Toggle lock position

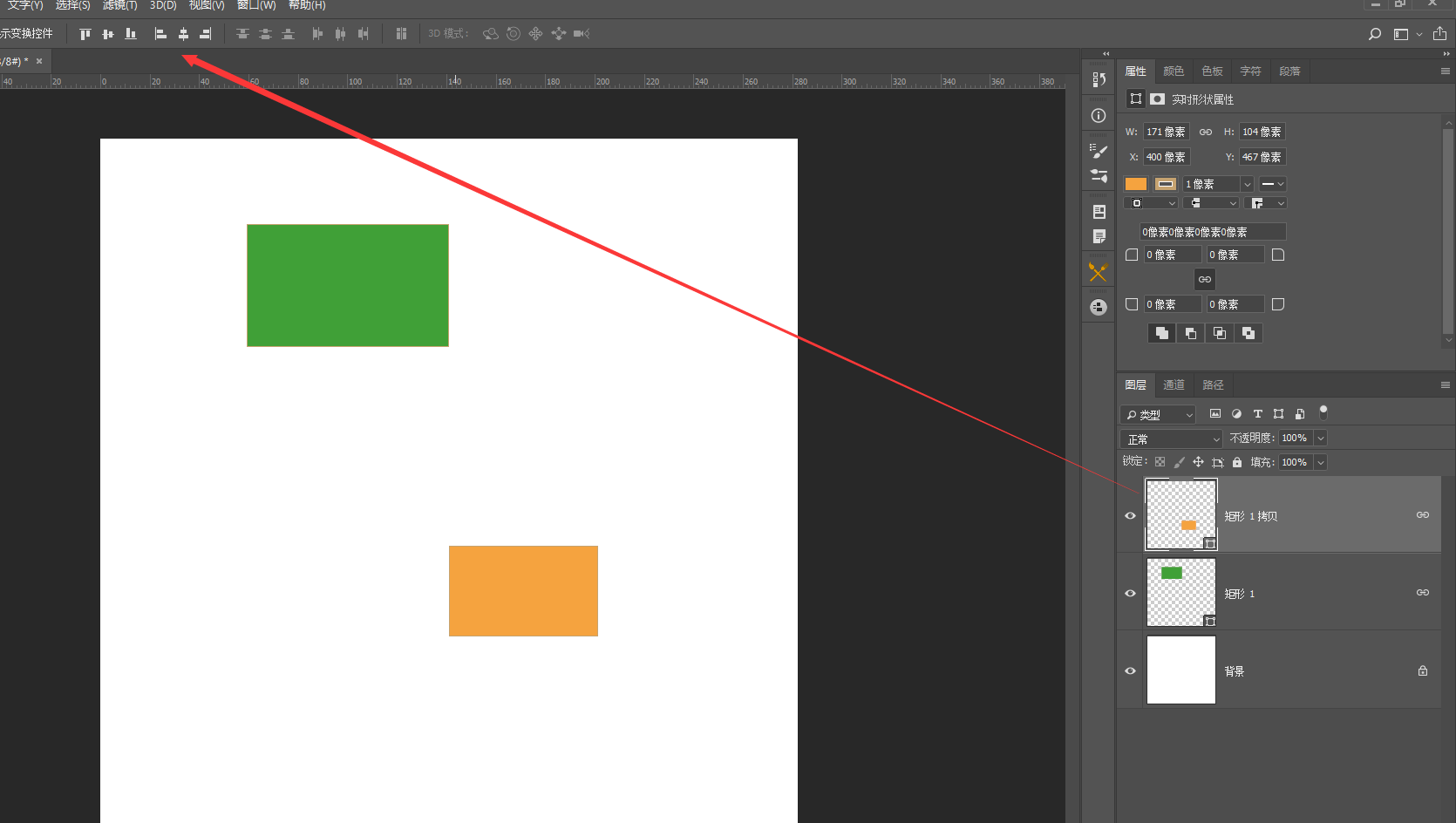pos(1198,462)
